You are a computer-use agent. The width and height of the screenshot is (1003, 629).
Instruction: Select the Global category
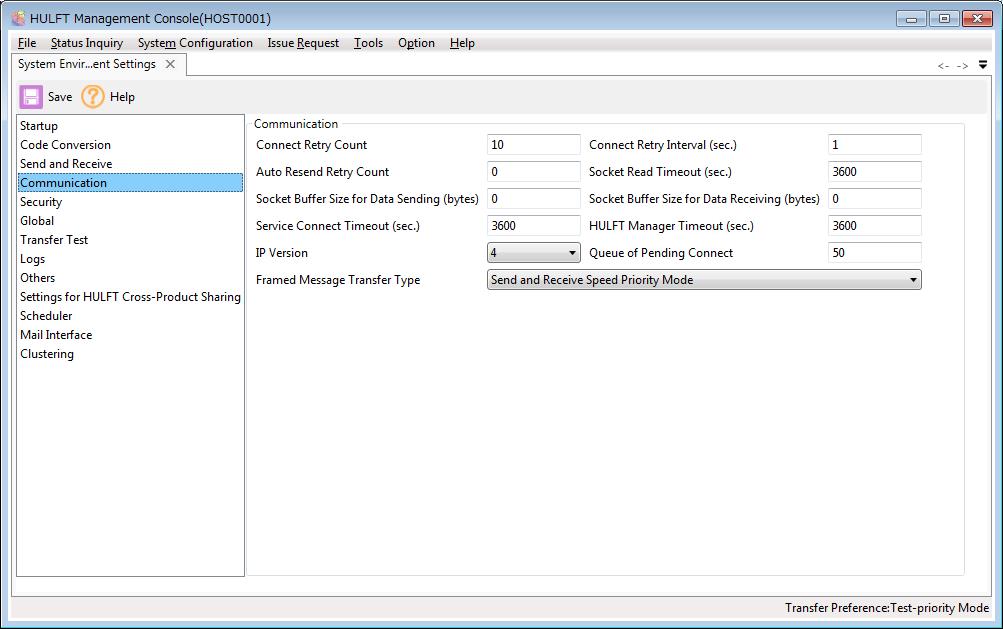coord(130,221)
